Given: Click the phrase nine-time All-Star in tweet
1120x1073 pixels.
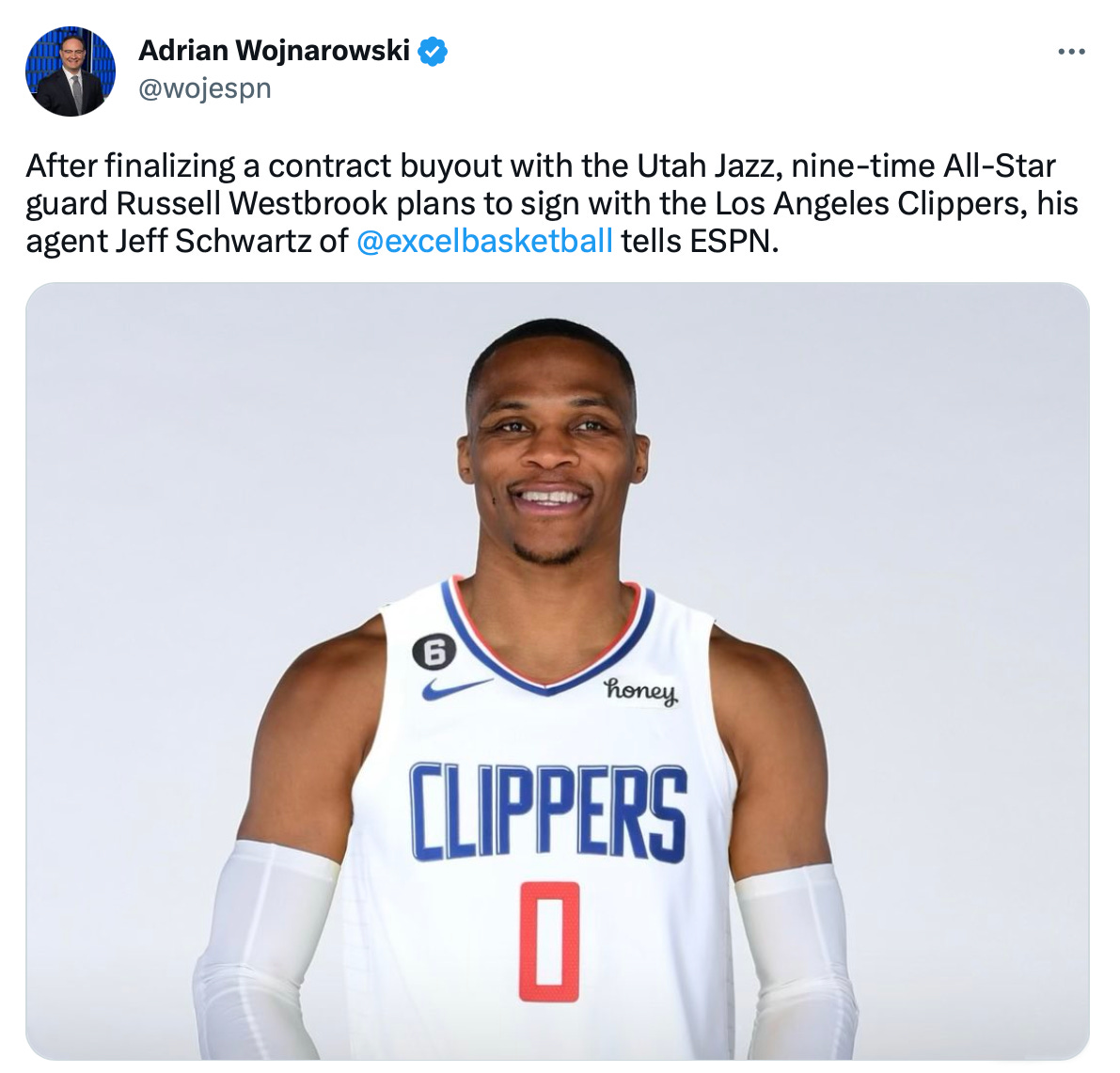Looking at the screenshot, I should click(923, 166).
